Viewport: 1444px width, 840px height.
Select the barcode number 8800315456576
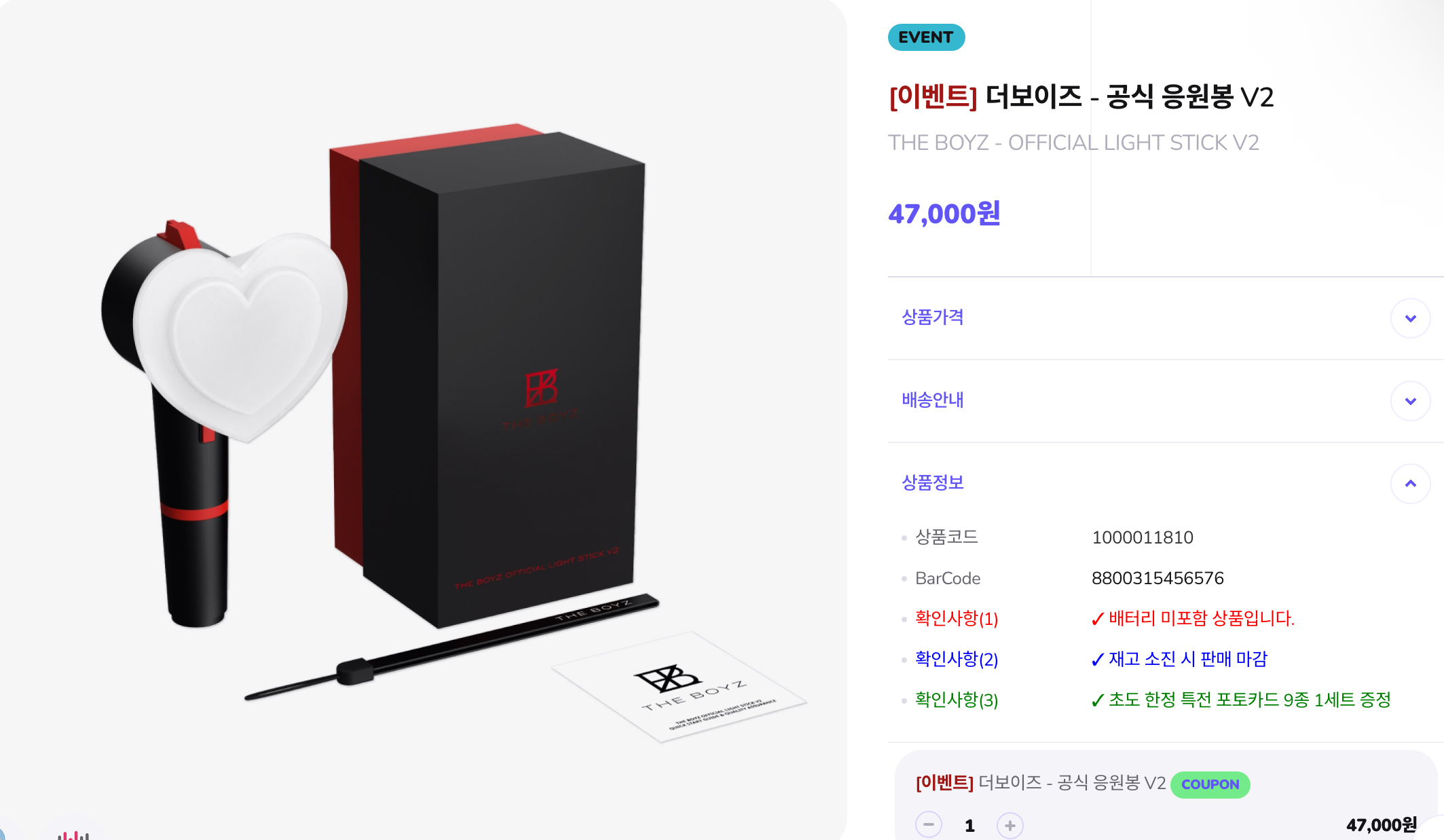[1158, 578]
